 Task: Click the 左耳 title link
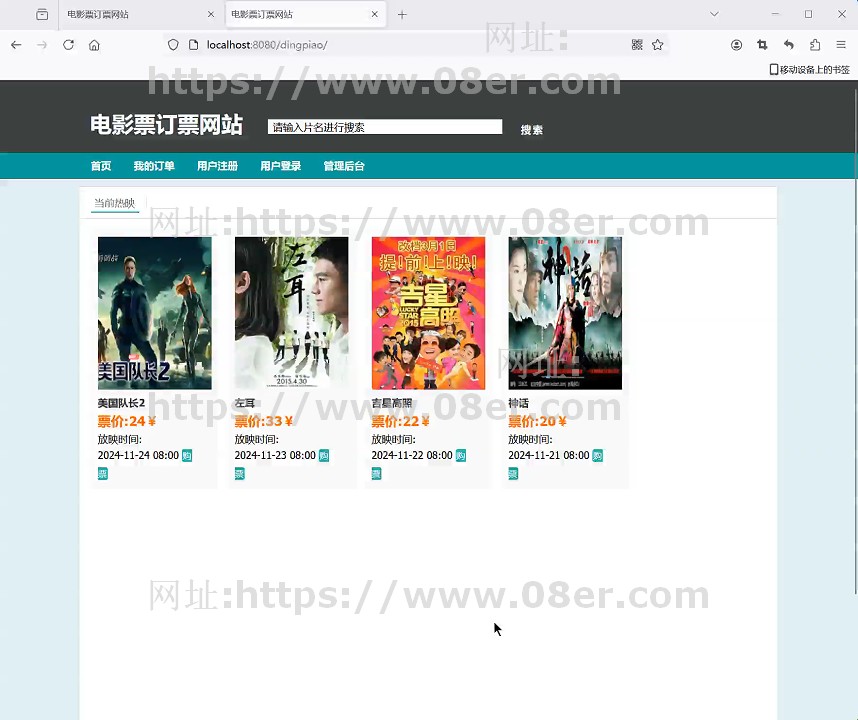(x=245, y=403)
